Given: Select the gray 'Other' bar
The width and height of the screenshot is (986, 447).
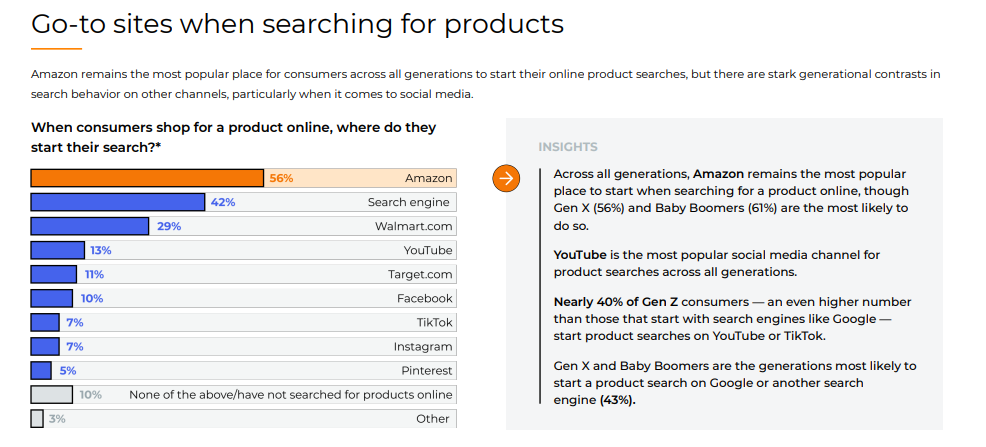Looking at the screenshot, I should coord(37,419).
